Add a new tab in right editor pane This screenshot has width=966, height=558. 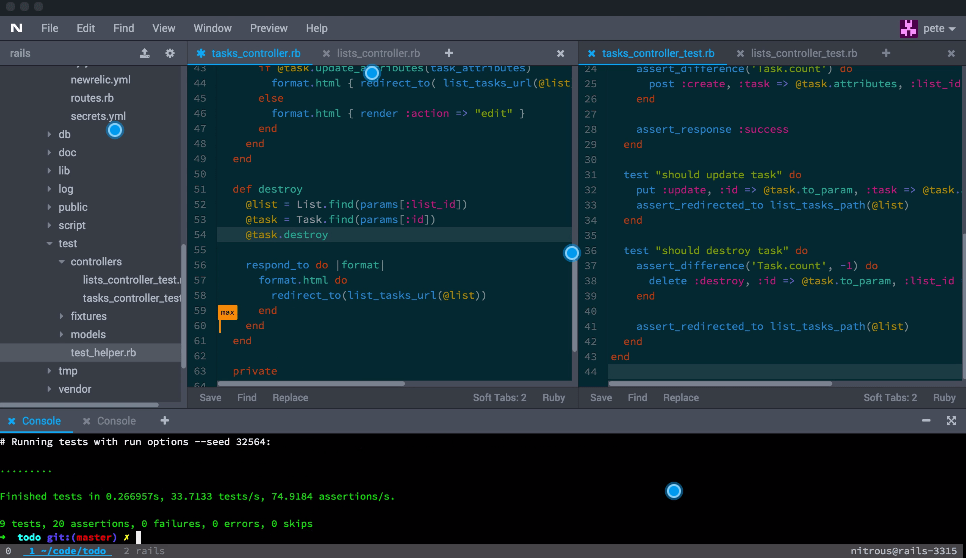[x=886, y=53]
